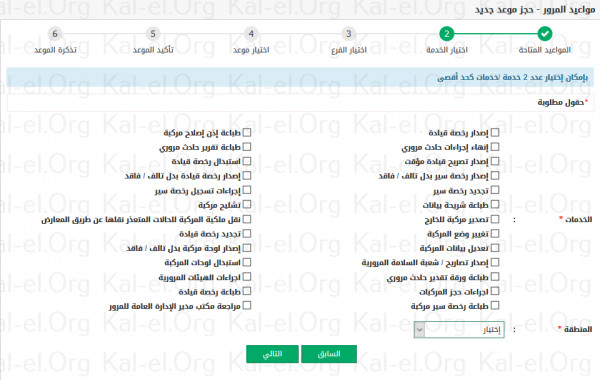Viewport: 600px width, 380px height.
Task: Check 'تجديد رخصة قيادة' option
Action: (247, 233)
